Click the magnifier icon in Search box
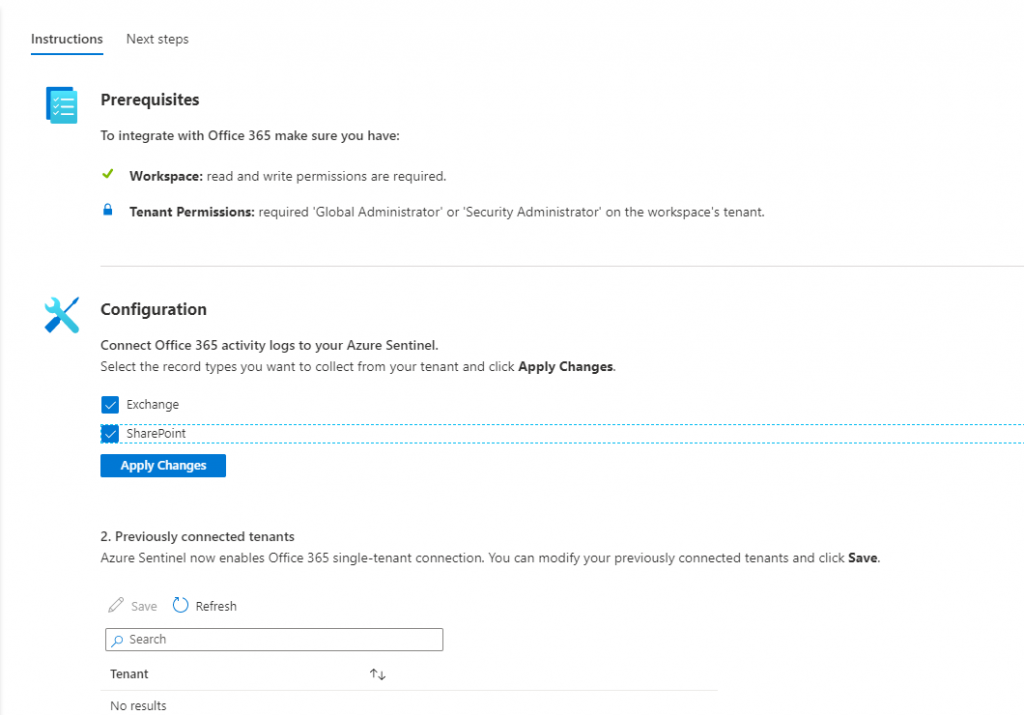1024x715 pixels. click(117, 641)
